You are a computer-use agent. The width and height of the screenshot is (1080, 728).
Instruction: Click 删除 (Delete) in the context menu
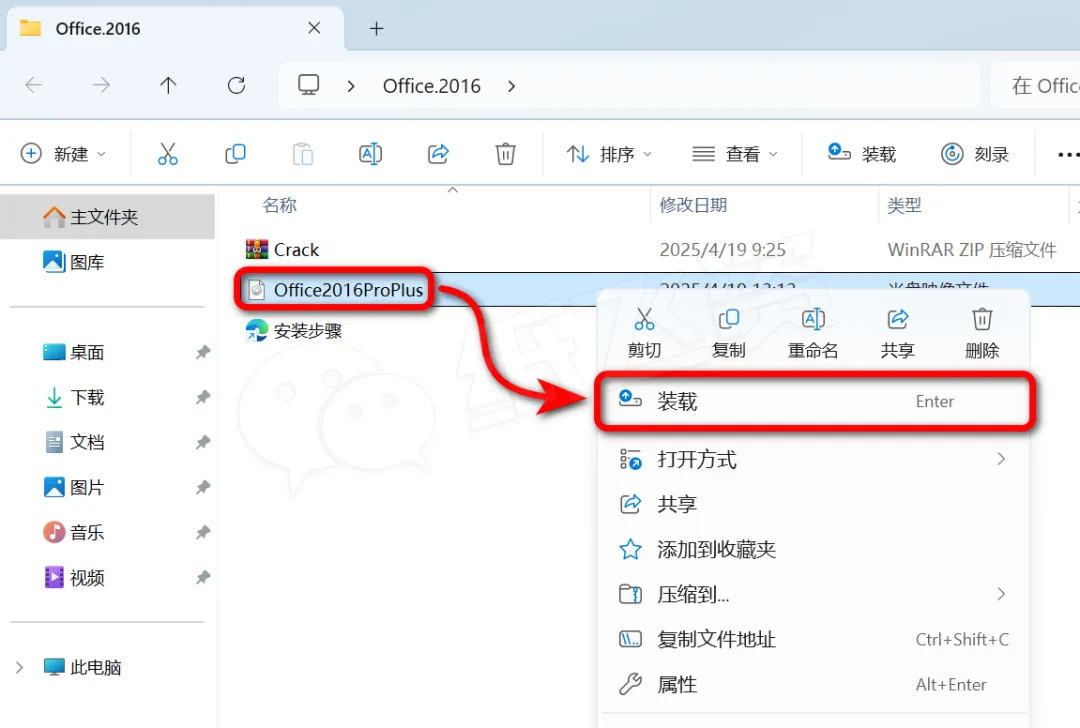tap(982, 333)
